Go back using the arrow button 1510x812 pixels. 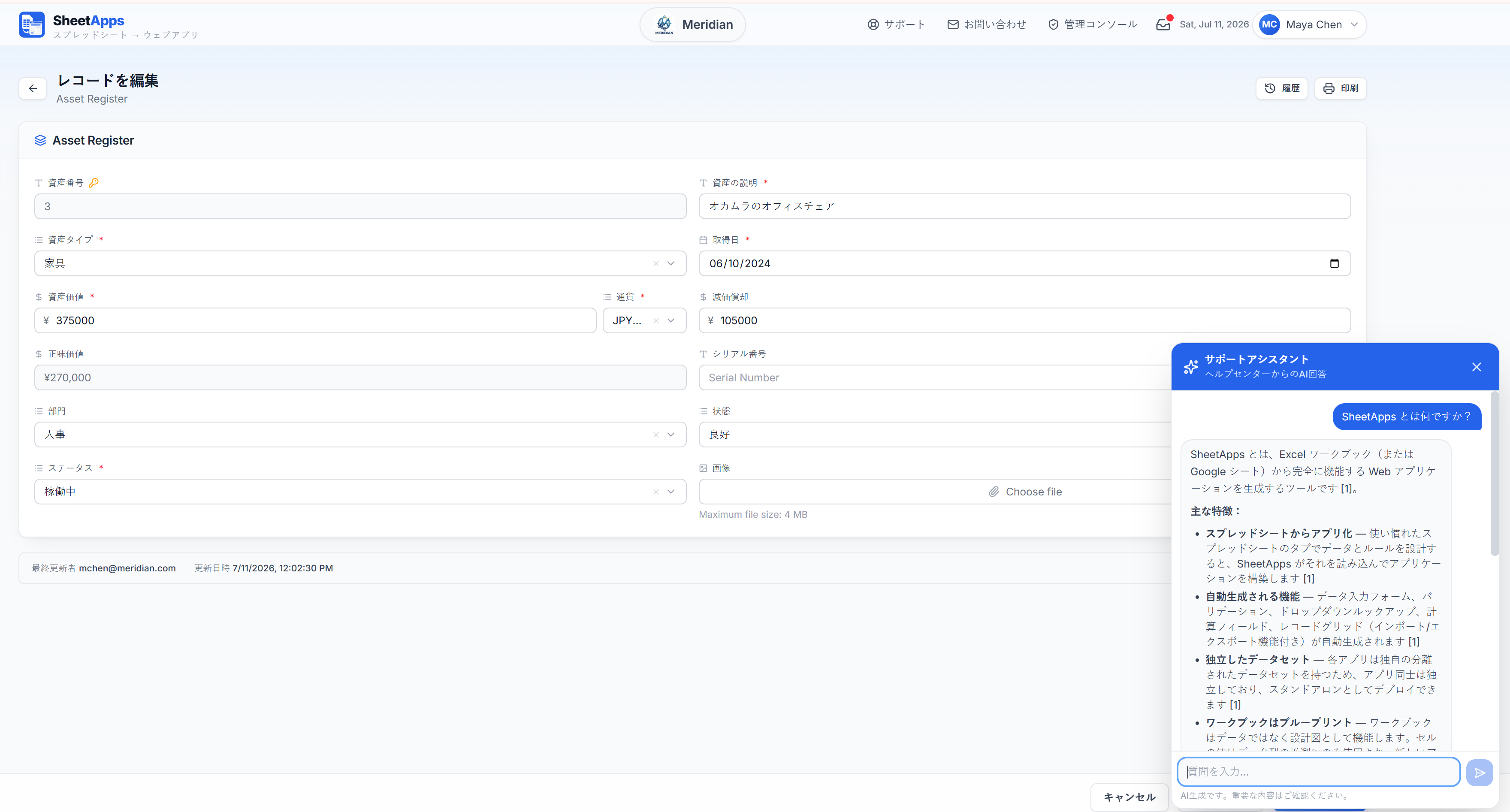[33, 88]
